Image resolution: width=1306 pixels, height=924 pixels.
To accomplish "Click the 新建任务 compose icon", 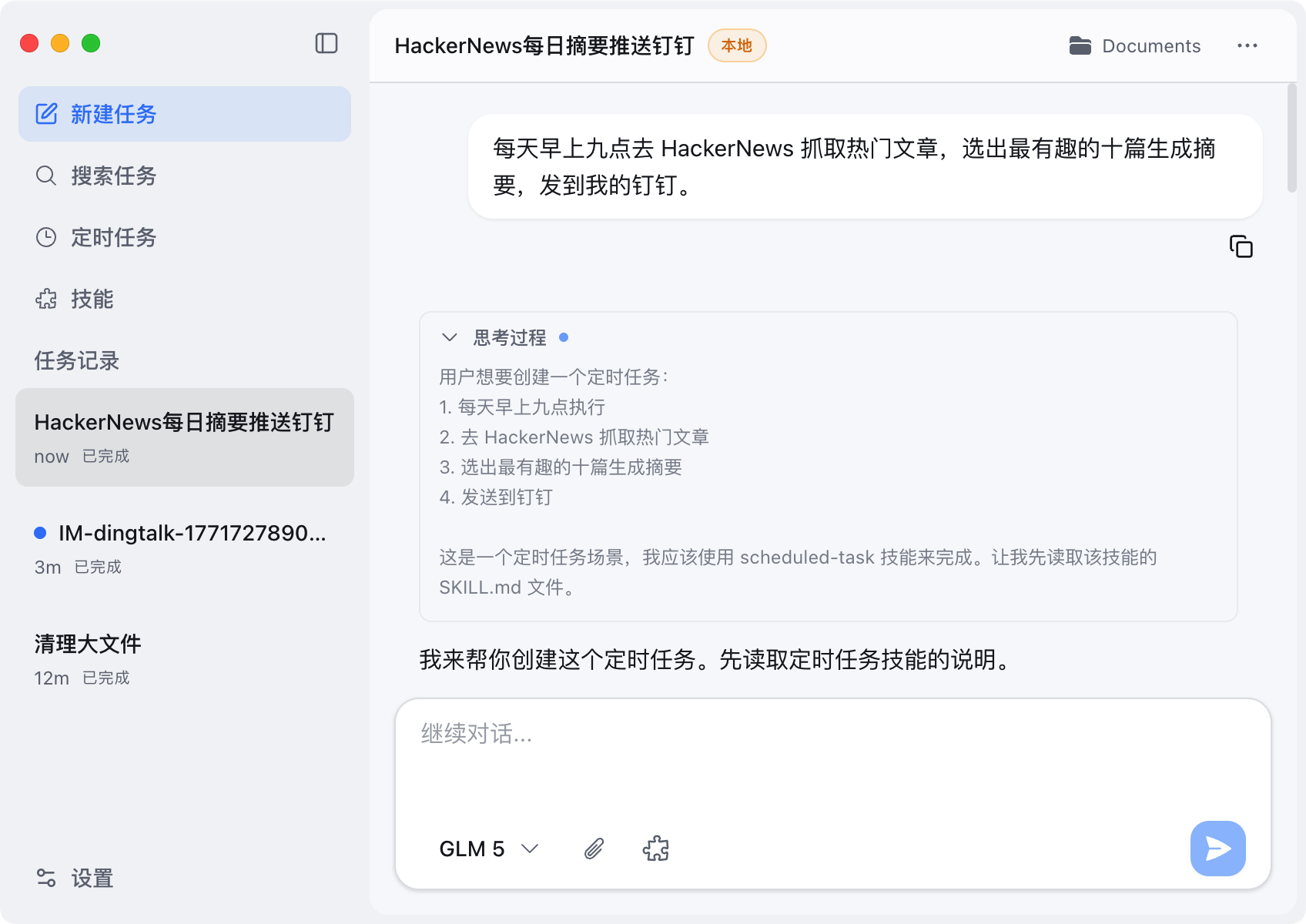I will pos(46,114).
